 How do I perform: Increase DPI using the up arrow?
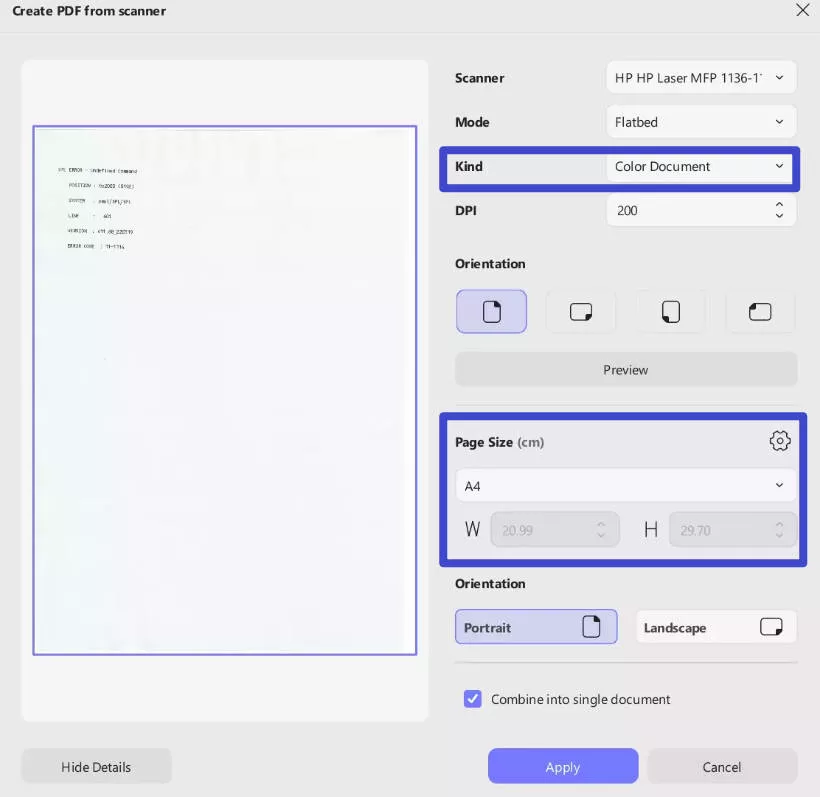point(778,204)
